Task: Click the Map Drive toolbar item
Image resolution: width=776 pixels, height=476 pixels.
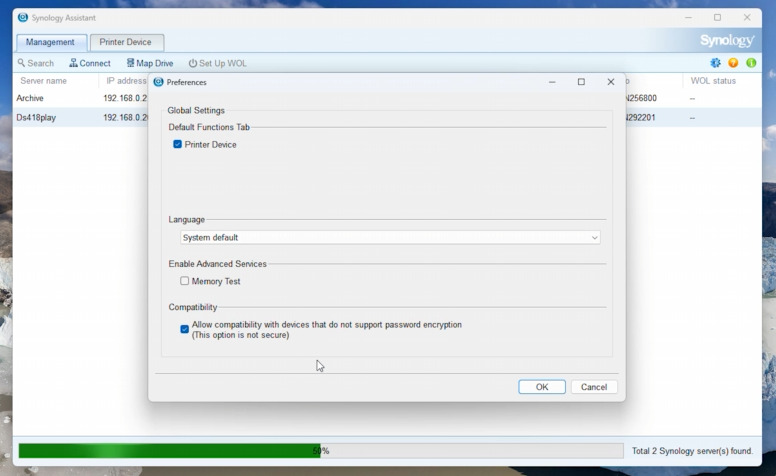Action: pyautogui.click(x=149, y=63)
